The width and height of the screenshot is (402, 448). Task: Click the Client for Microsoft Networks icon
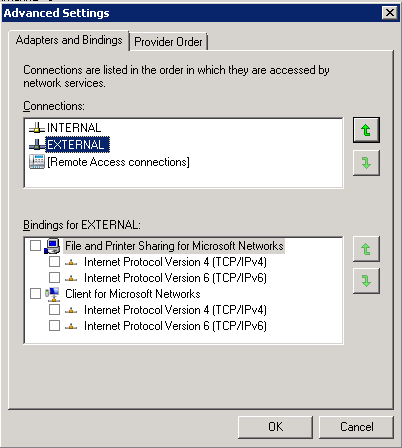pyautogui.click(x=52, y=294)
